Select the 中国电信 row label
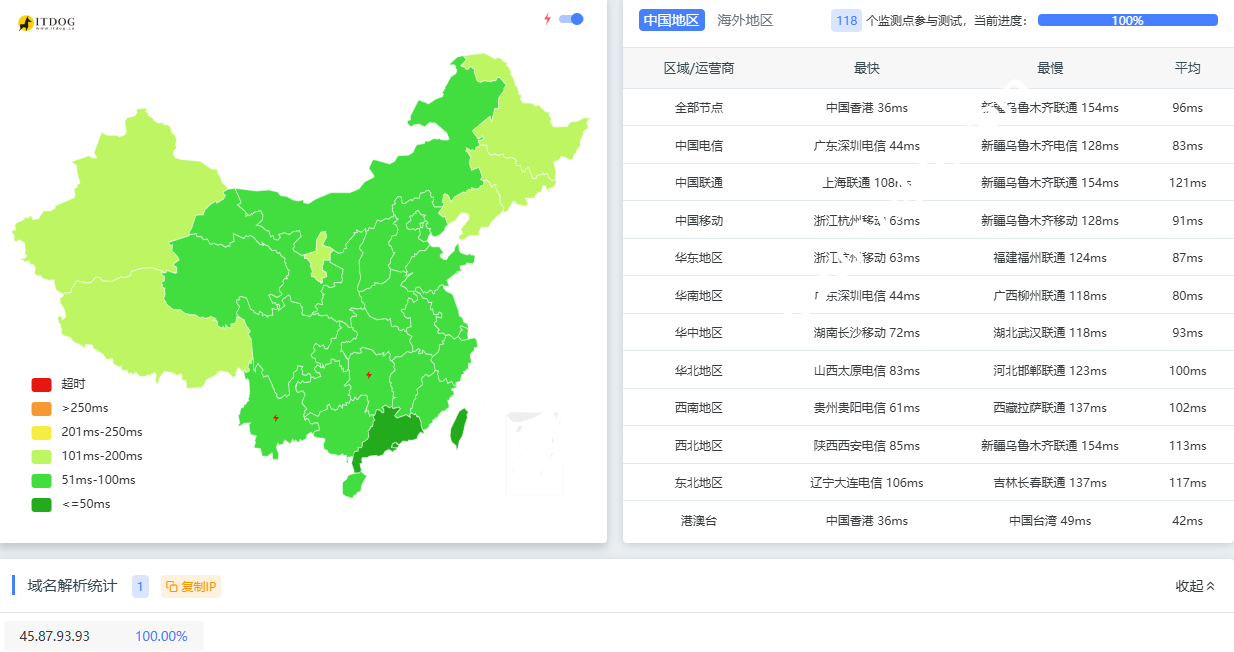The width and height of the screenshot is (1234, 652). (699, 145)
